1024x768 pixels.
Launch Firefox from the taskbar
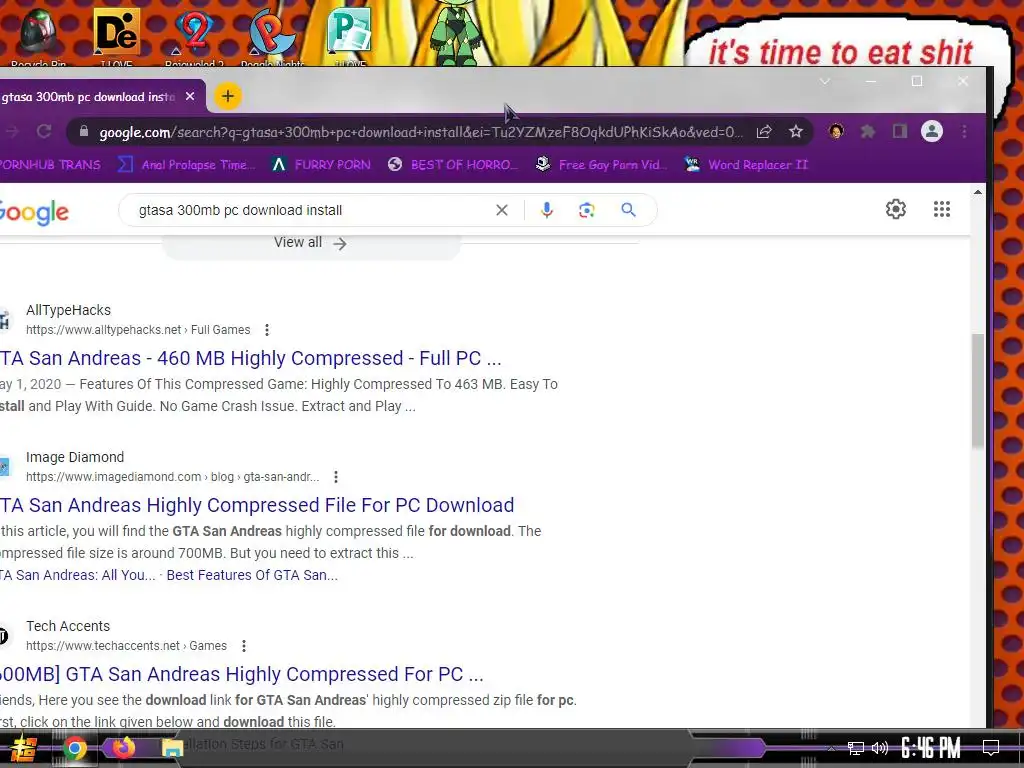pyautogui.click(x=123, y=747)
